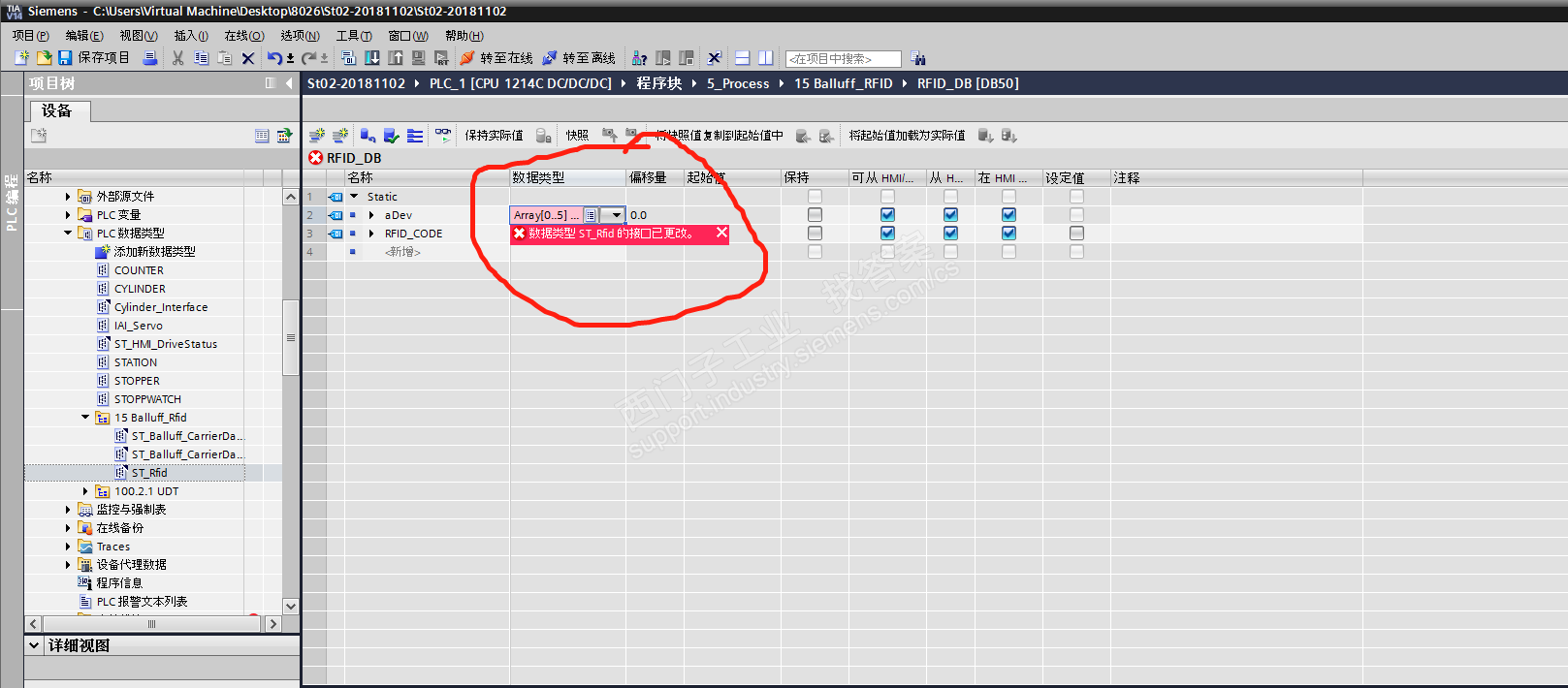Open an existing project via the toolbar icon
Image resolution: width=1568 pixels, height=688 pixels.
pyautogui.click(x=44, y=58)
